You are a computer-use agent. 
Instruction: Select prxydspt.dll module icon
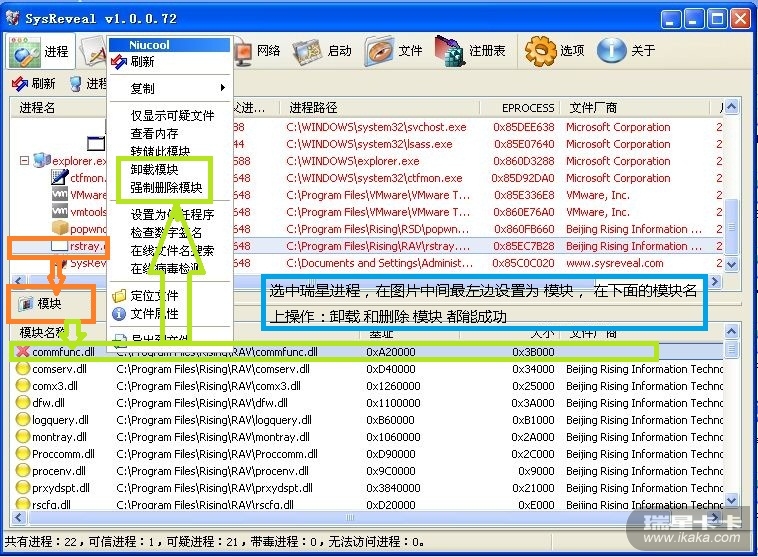pyautogui.click(x=22, y=487)
